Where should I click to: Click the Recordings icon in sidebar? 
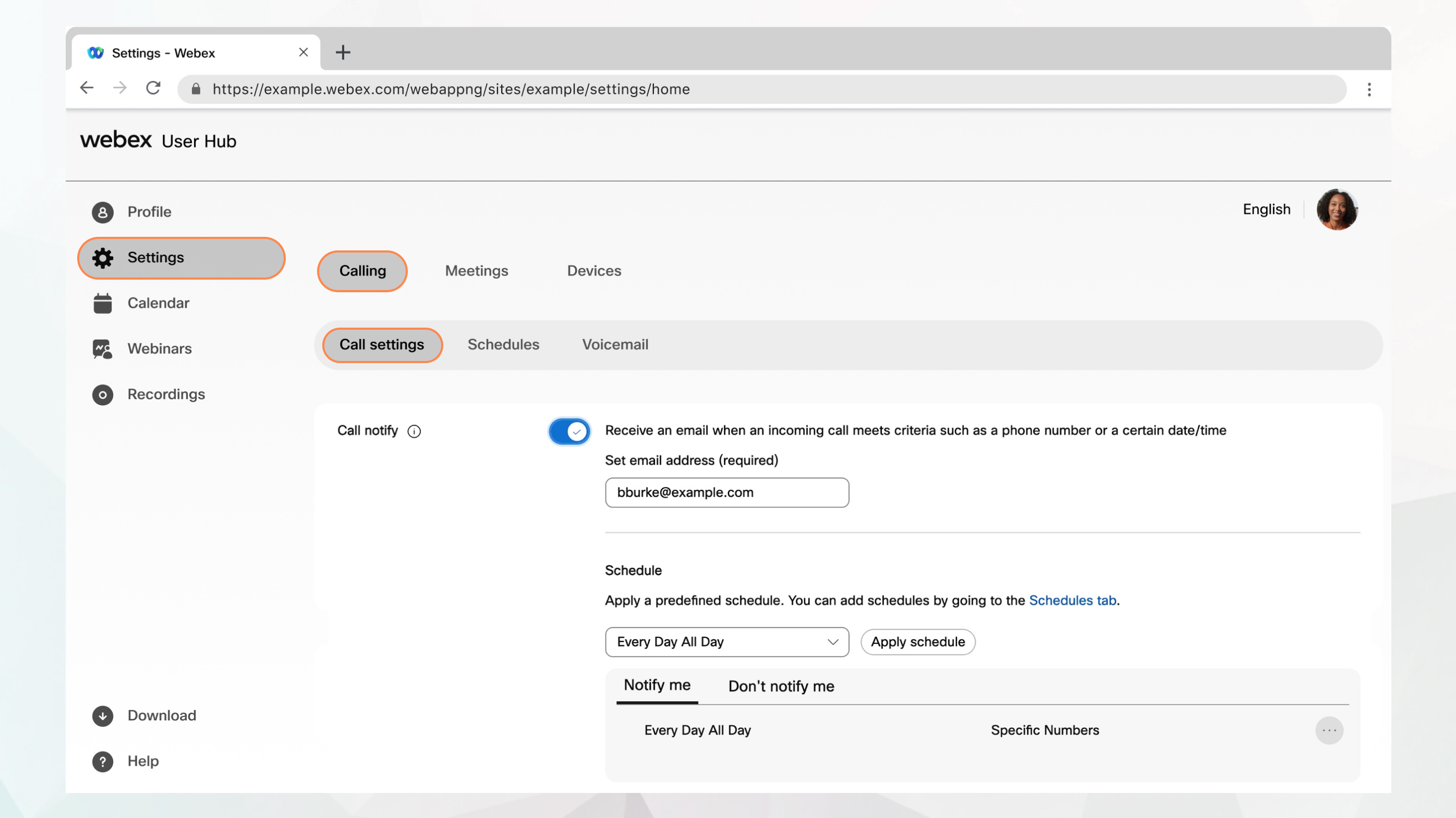click(102, 394)
